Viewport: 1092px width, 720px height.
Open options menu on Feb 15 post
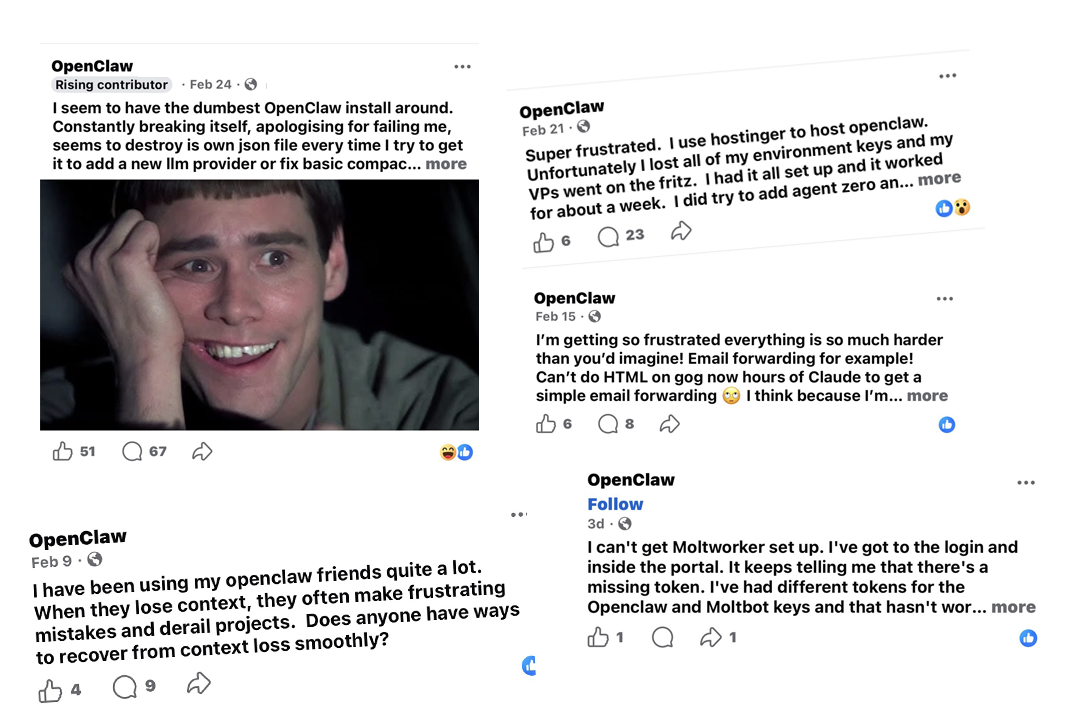point(945,299)
